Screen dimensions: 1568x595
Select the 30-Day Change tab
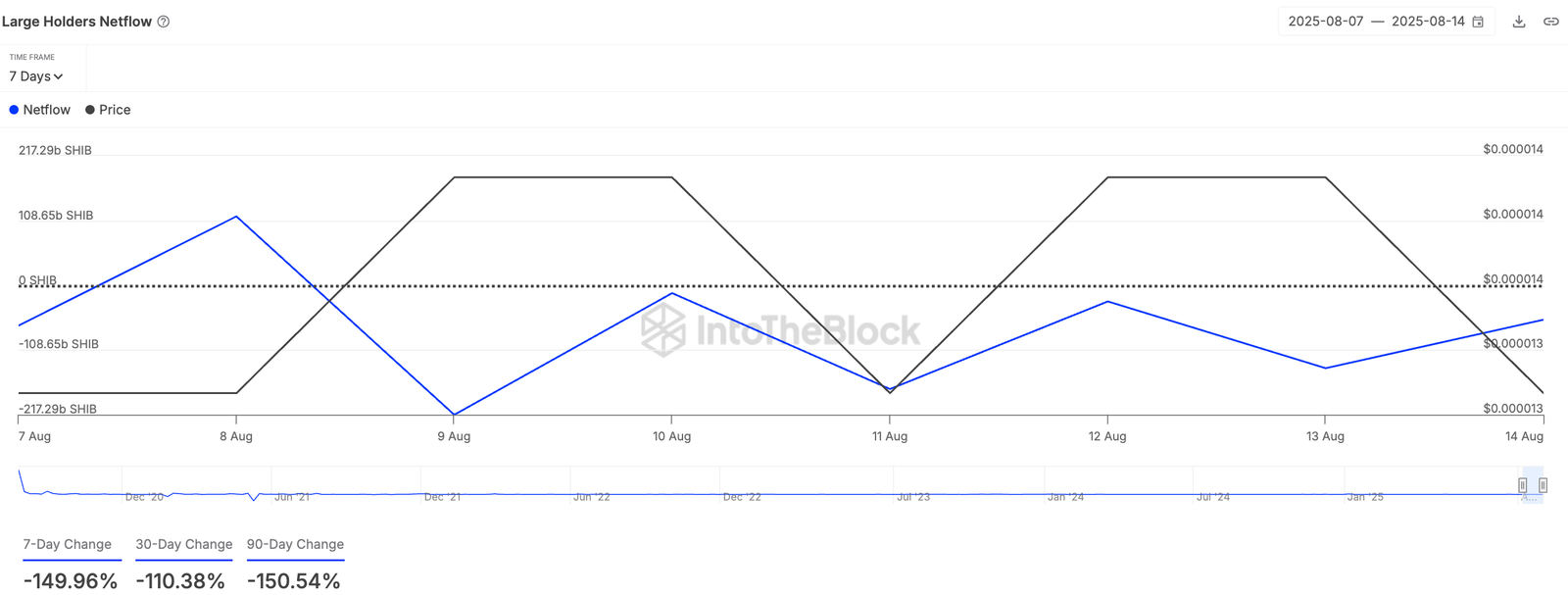(x=183, y=545)
